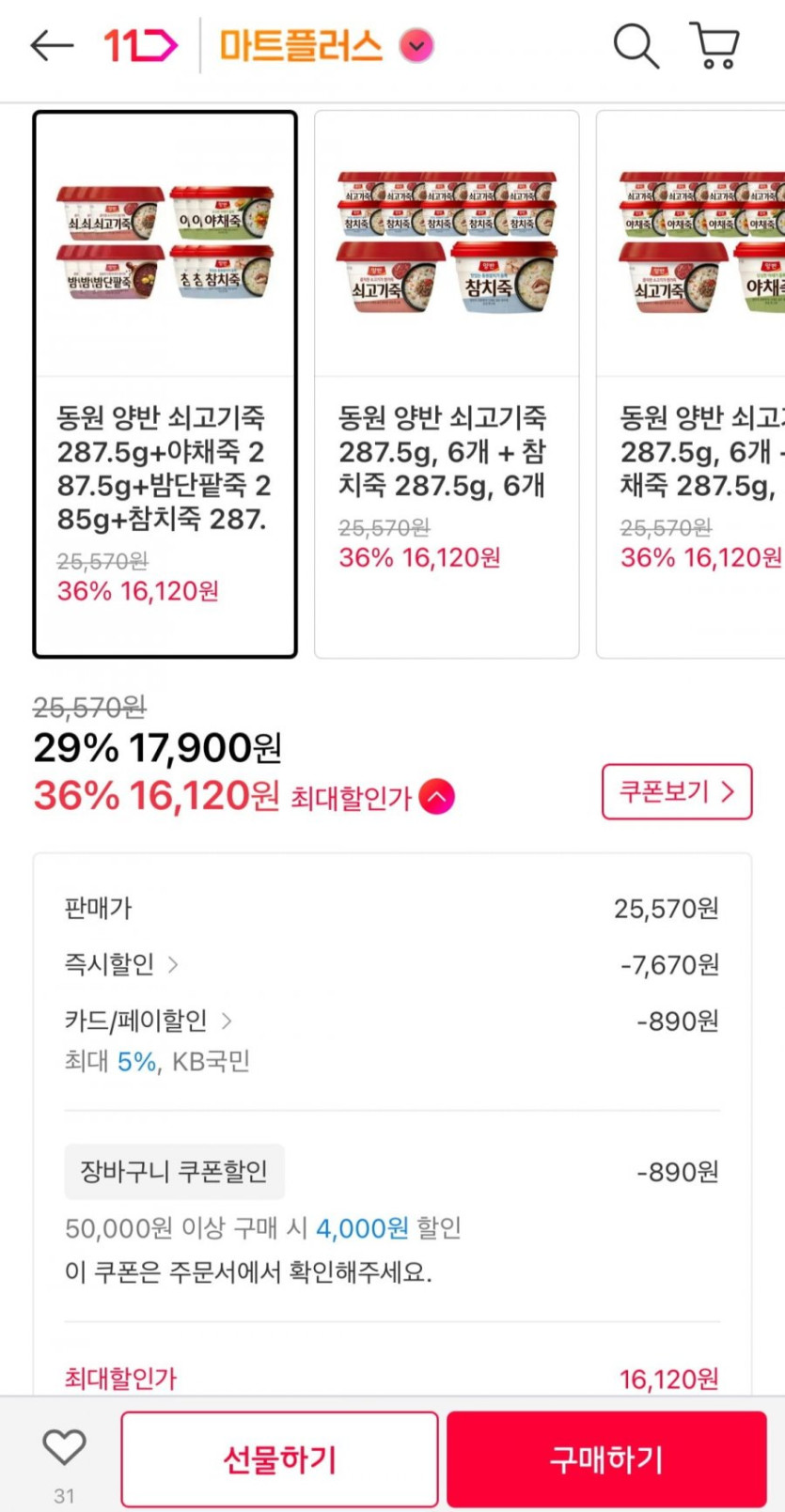Go back with the arrow icon
Viewport: 785px width, 1512px height.
click(x=52, y=45)
